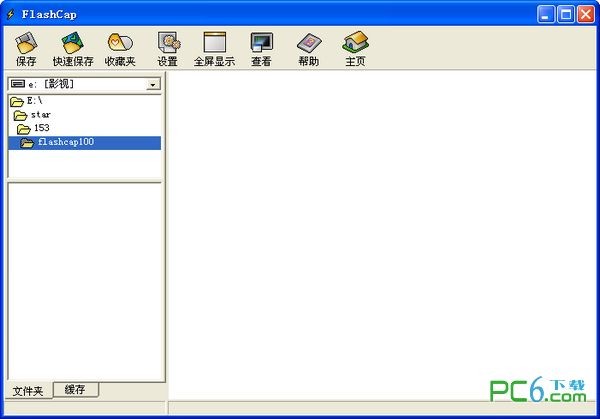Click the empty file list panel

click(85, 281)
